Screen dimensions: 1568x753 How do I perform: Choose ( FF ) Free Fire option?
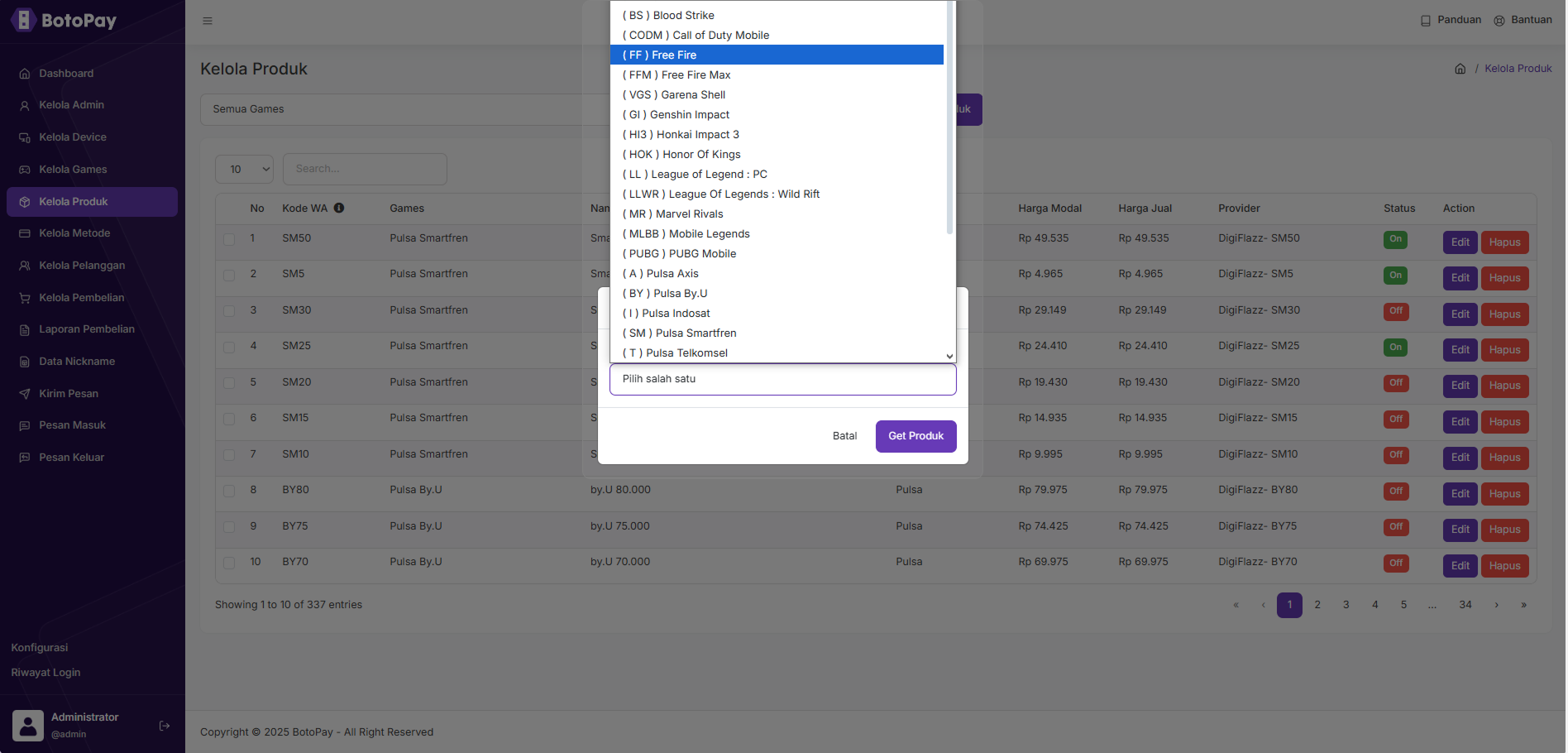pyautogui.click(x=777, y=55)
